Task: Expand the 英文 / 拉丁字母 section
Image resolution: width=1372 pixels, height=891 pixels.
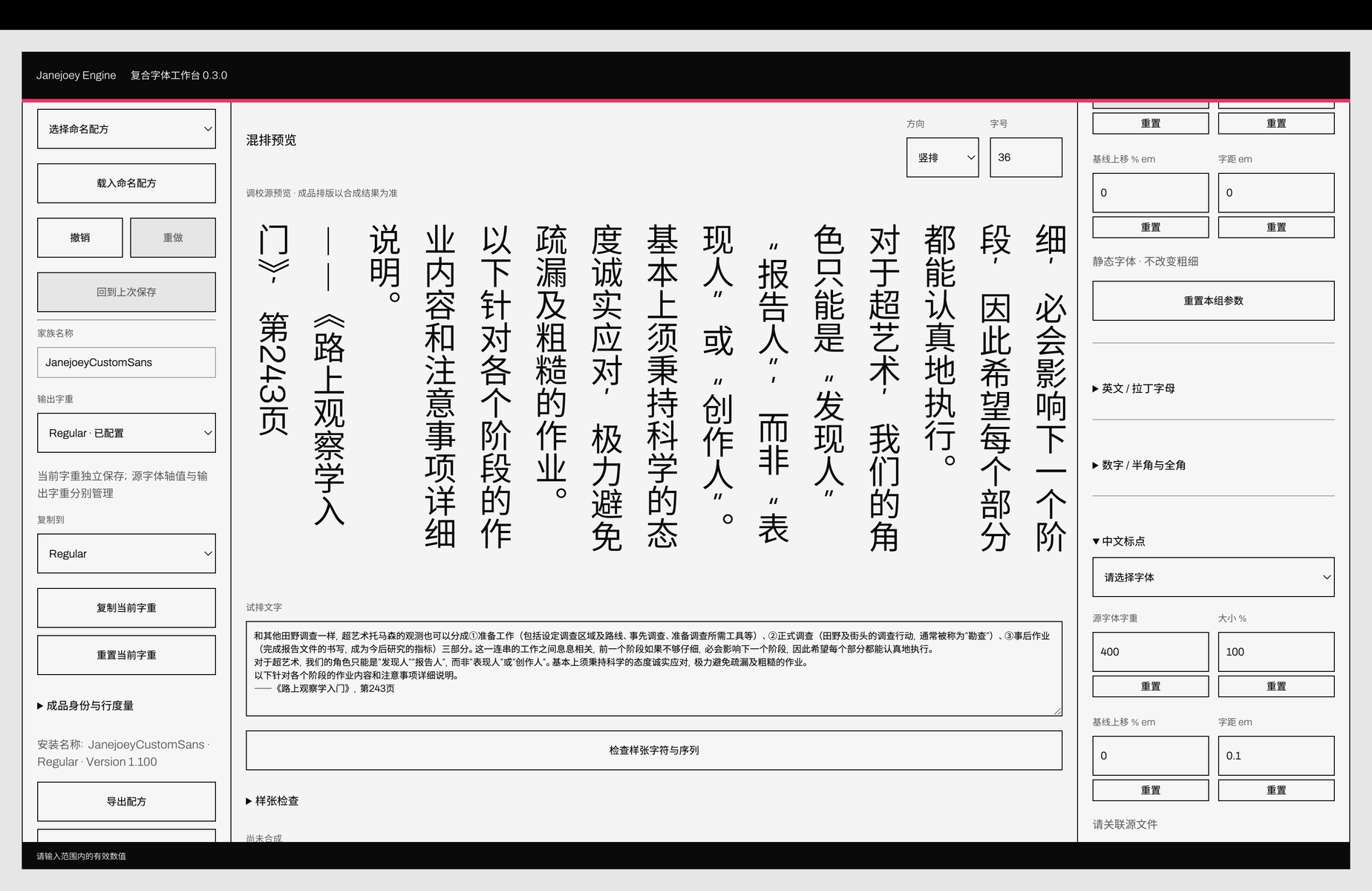Action: coord(1134,388)
